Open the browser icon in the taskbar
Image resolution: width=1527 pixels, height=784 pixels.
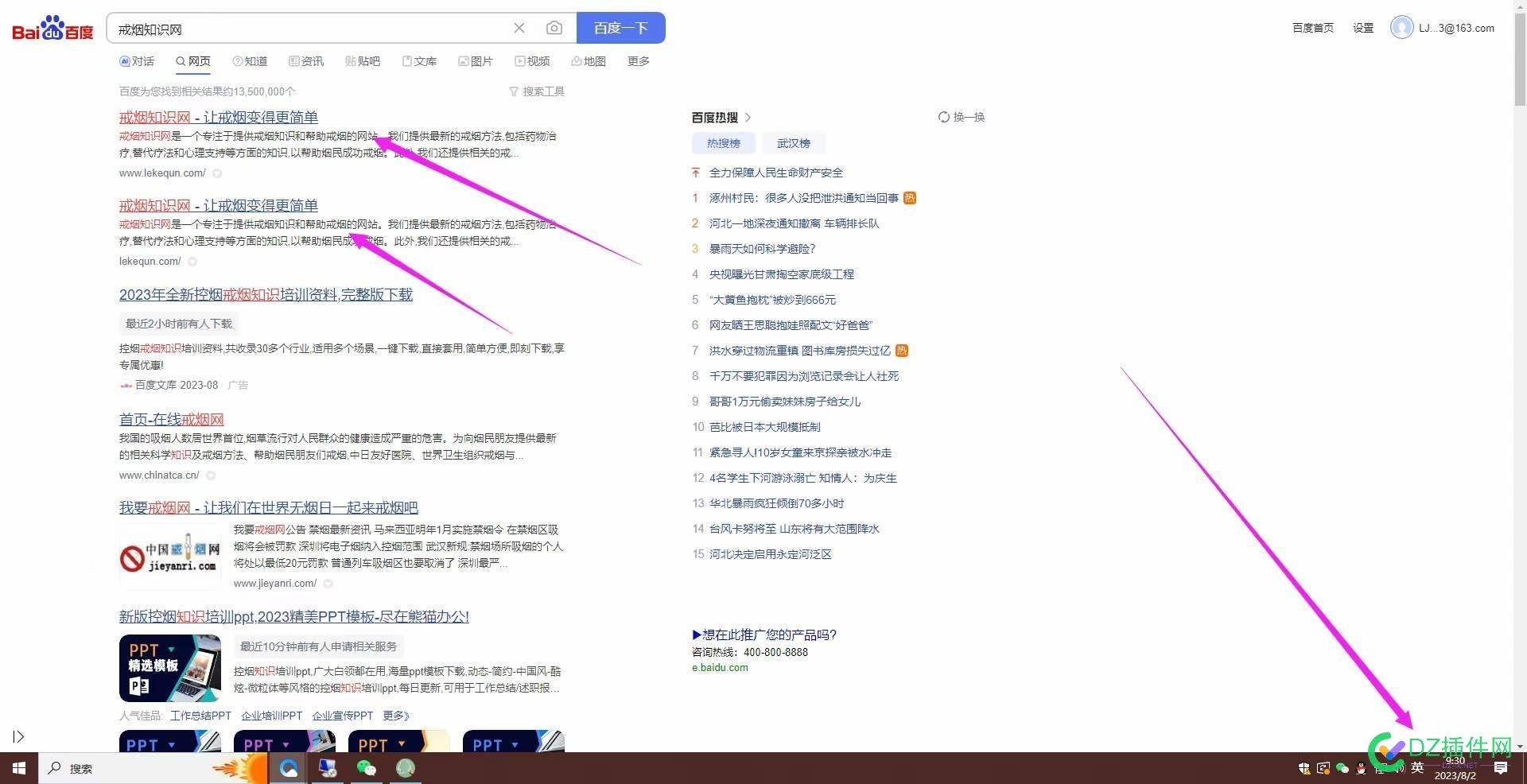point(289,768)
